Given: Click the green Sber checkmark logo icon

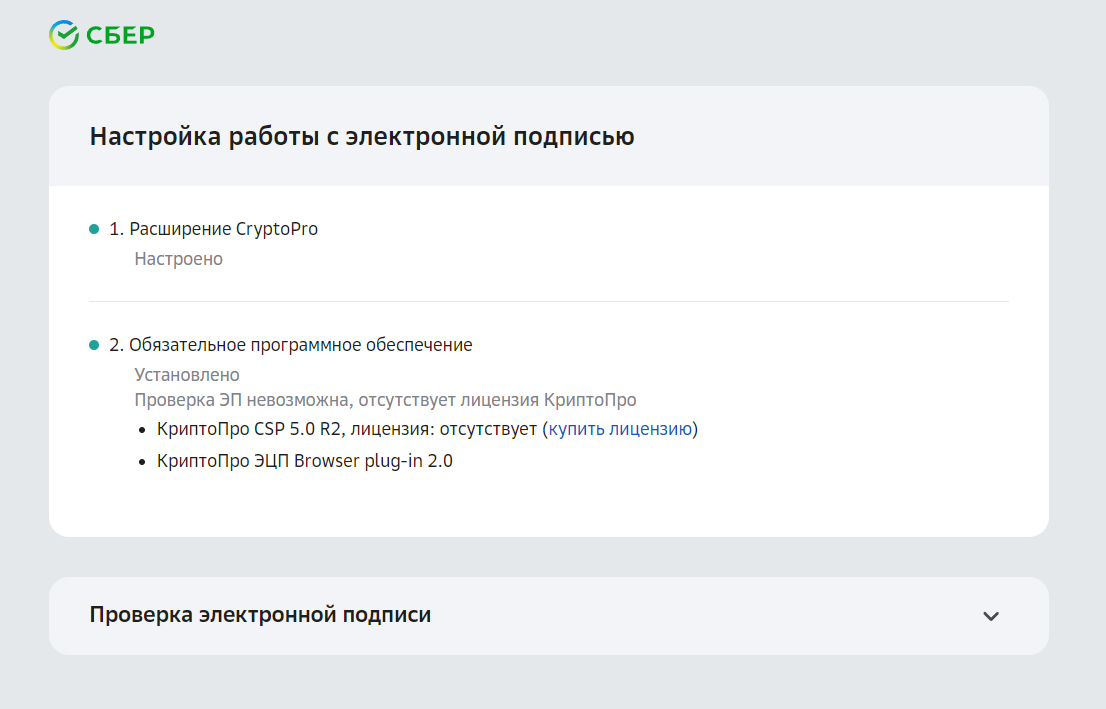Looking at the screenshot, I should click(x=63, y=35).
